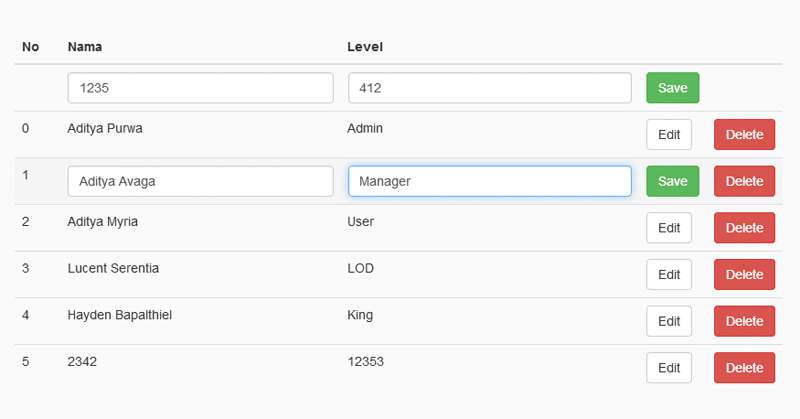Edit the Aditya Myria row

point(669,228)
